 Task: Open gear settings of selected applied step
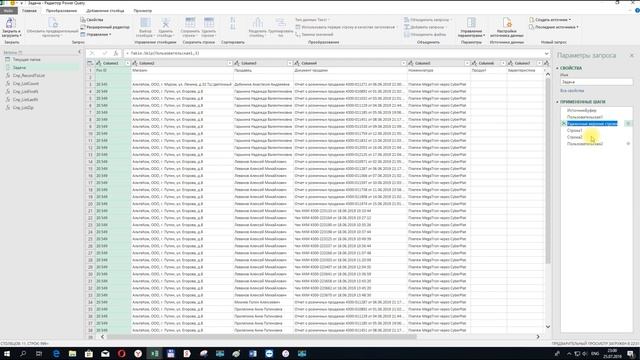coord(628,124)
